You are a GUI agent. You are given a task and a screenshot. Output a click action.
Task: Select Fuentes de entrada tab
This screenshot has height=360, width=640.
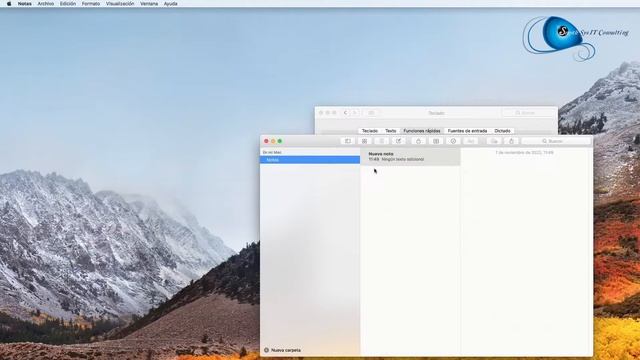pyautogui.click(x=467, y=131)
